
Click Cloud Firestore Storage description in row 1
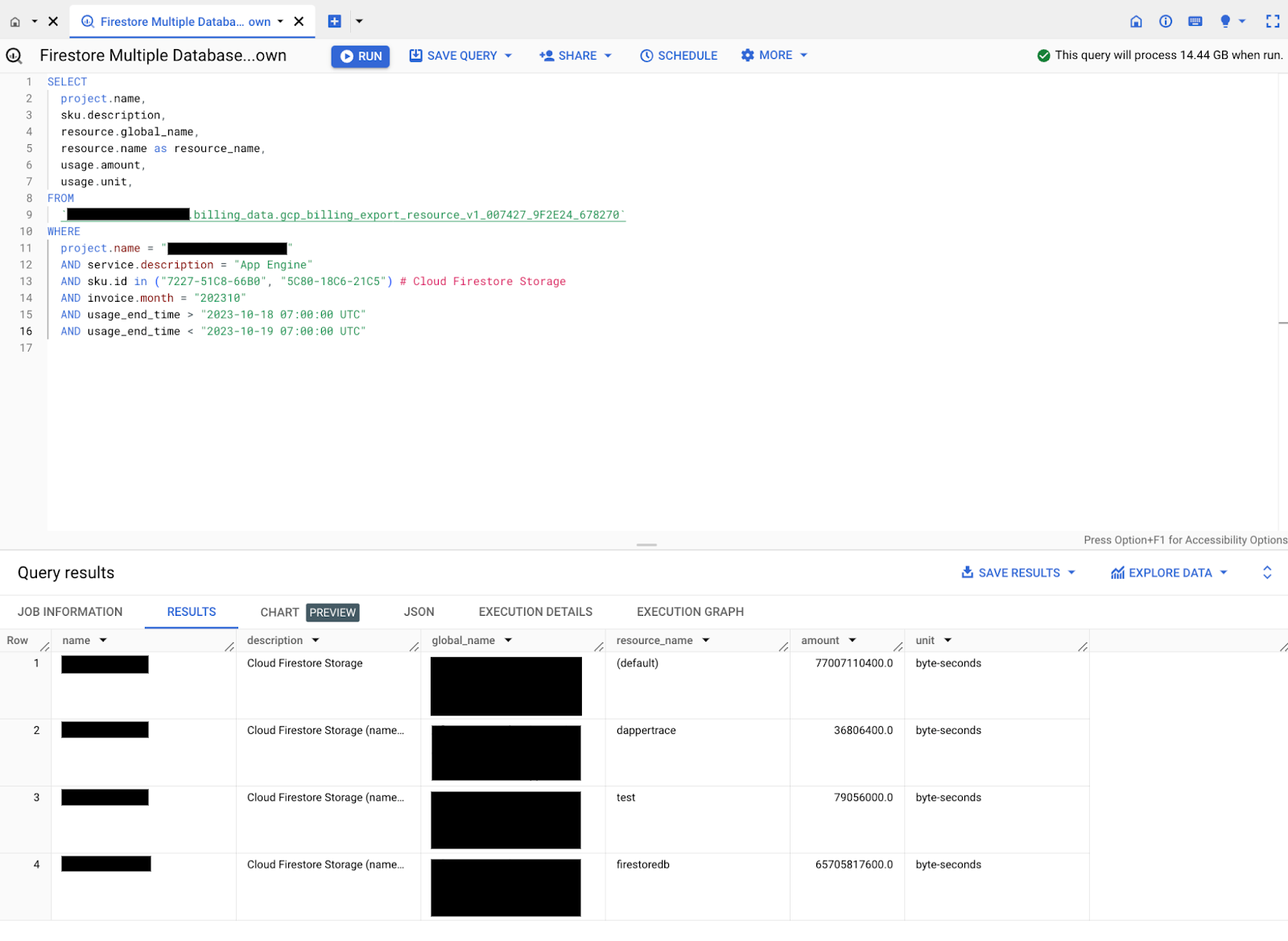(x=305, y=663)
